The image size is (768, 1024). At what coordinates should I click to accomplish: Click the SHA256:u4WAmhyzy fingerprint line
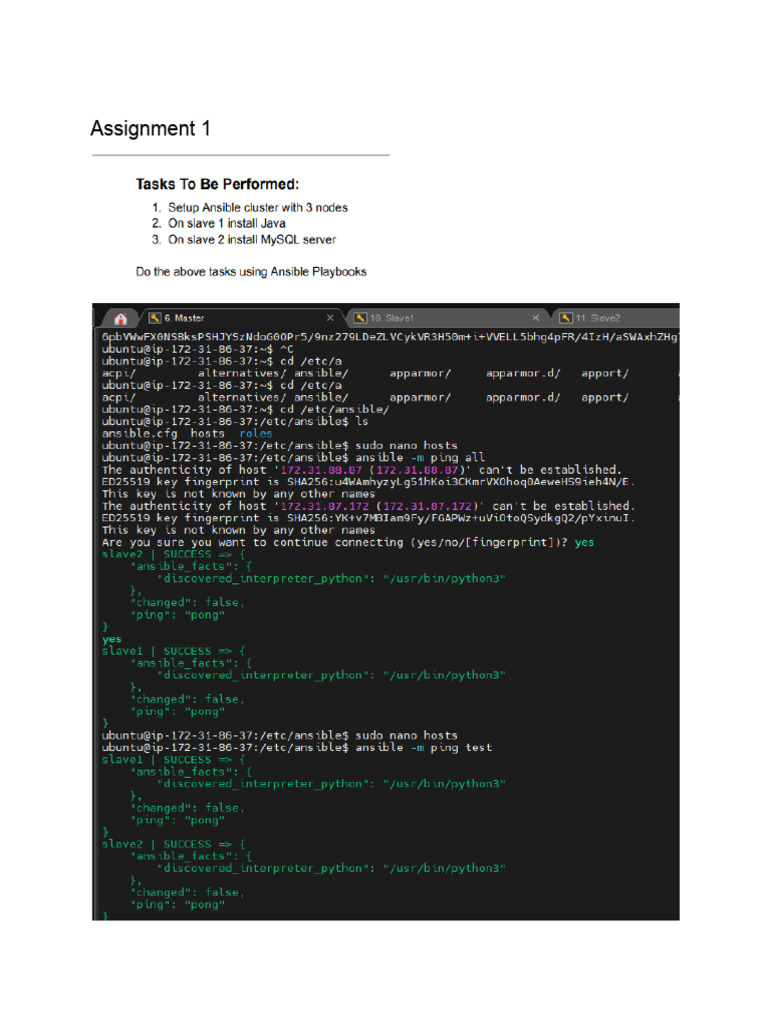pos(368,482)
